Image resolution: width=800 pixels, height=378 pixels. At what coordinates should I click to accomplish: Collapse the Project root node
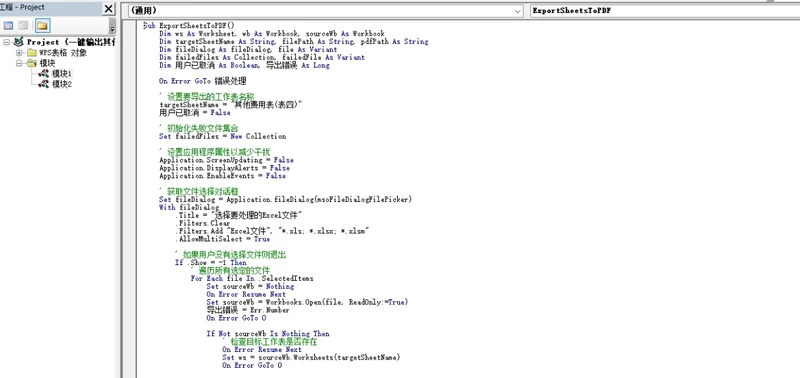(7, 42)
